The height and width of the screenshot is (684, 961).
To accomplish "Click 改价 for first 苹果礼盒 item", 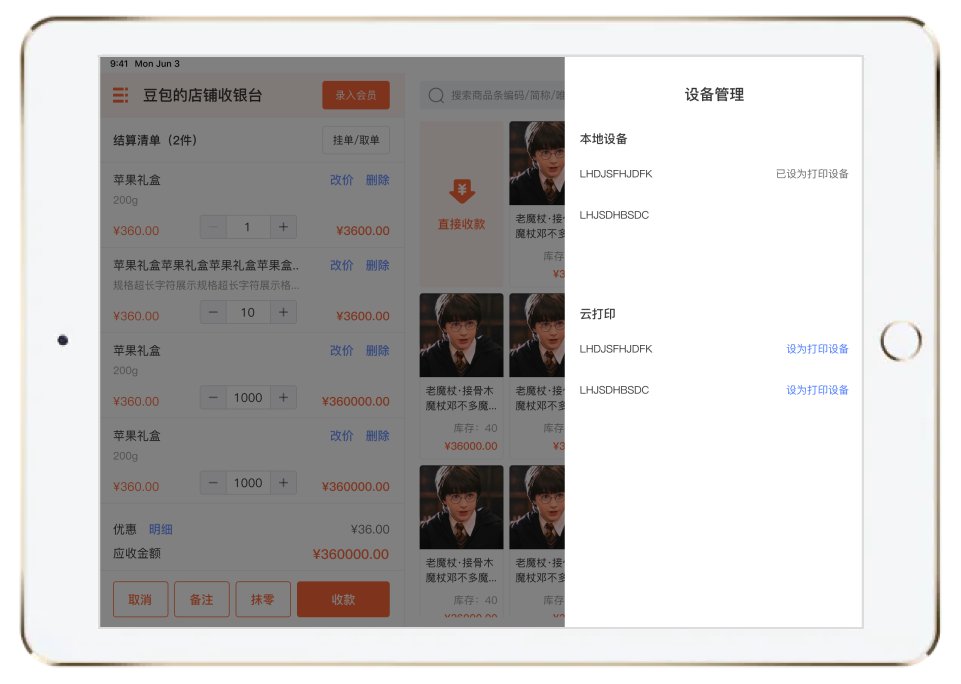I will coord(341,180).
